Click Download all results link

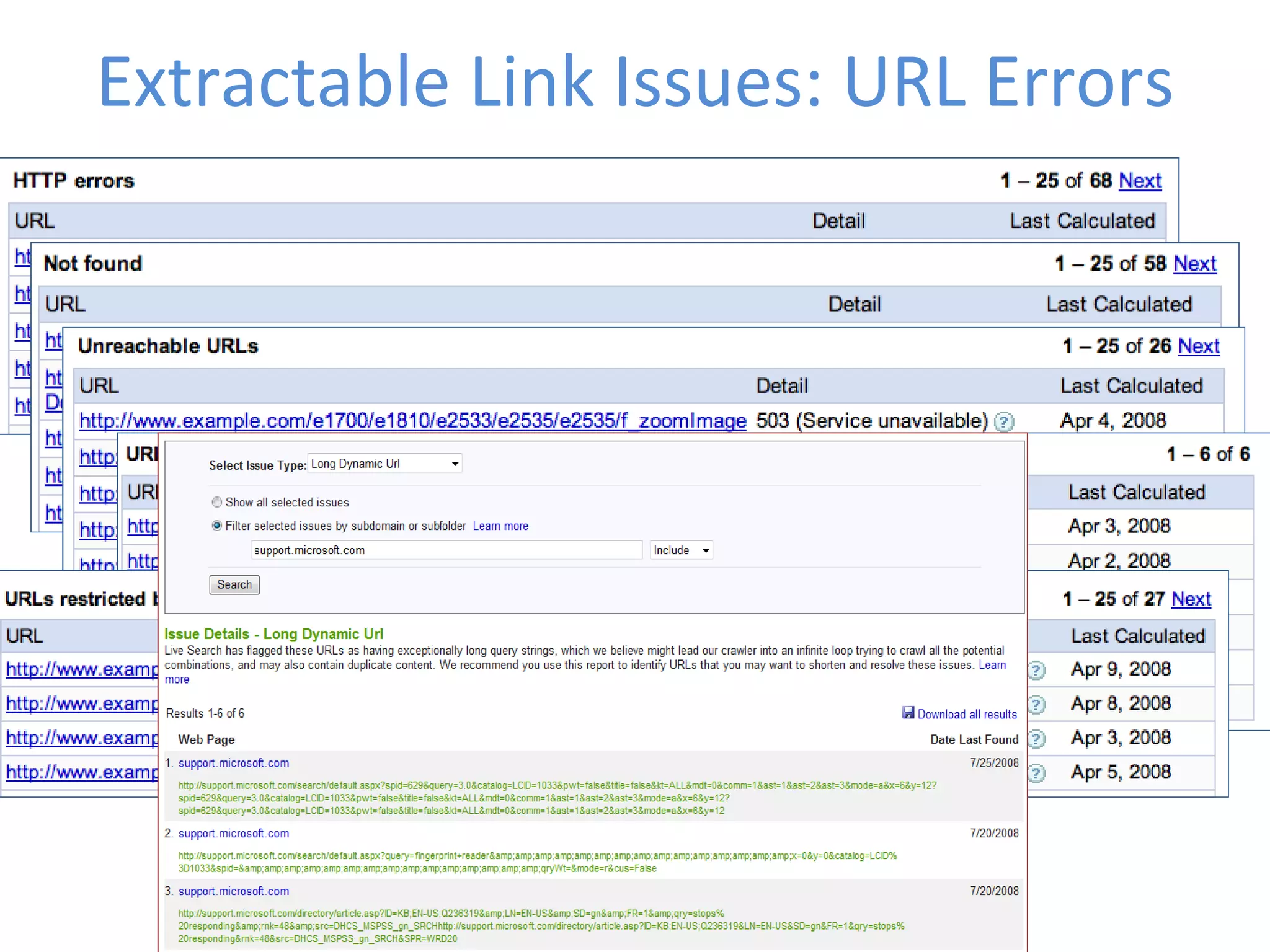[x=967, y=714]
